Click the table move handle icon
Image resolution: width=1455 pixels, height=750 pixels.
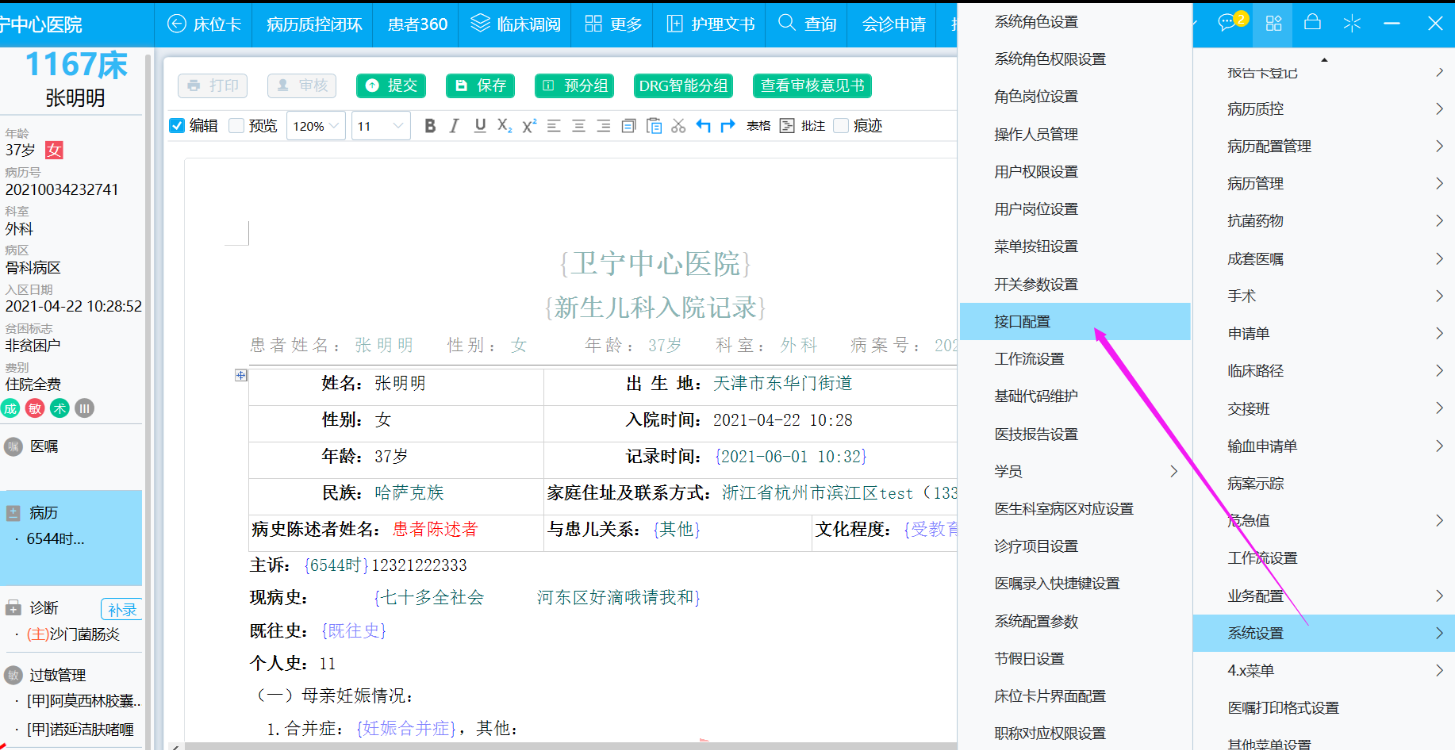click(240, 375)
